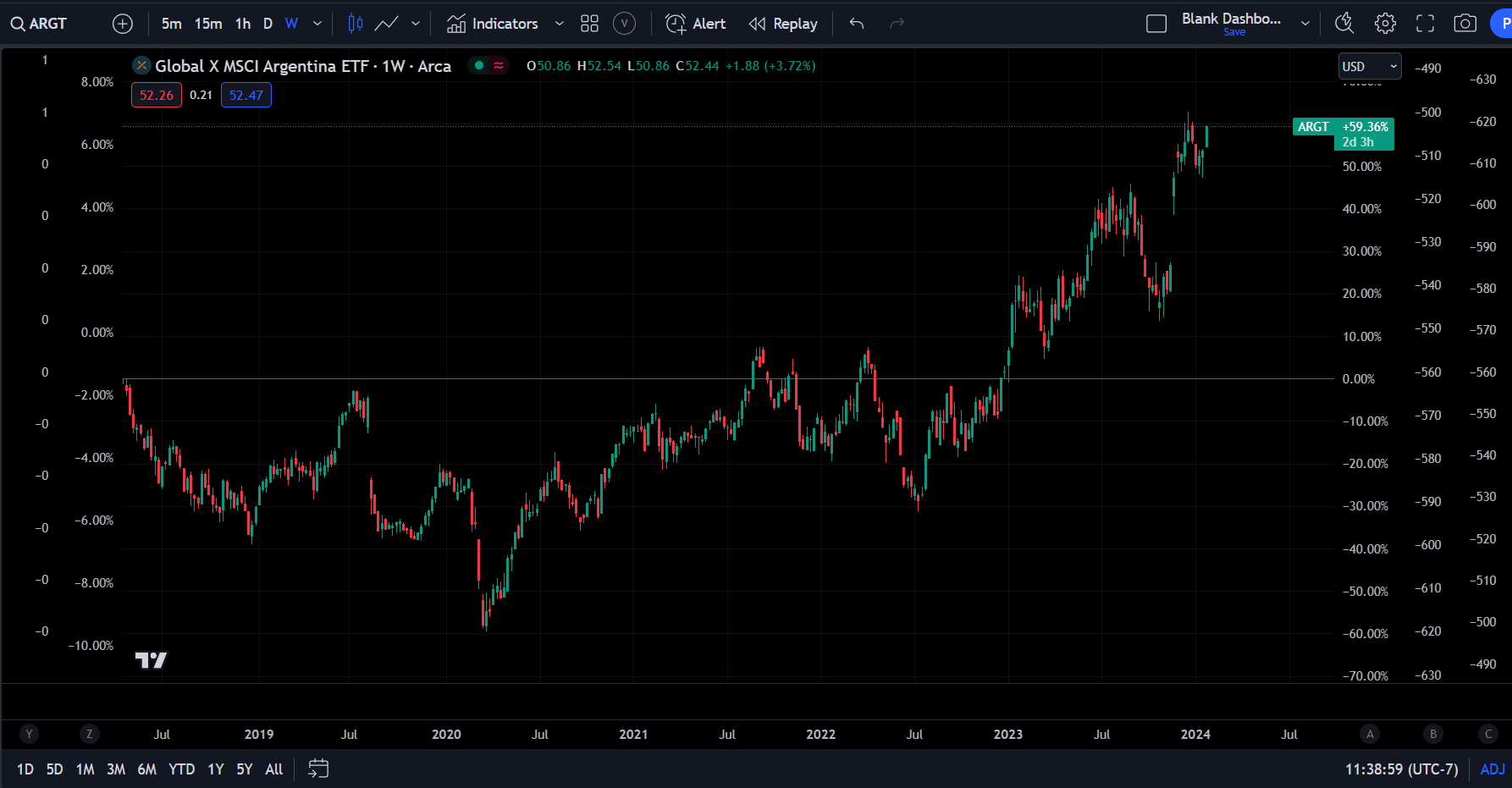Enter fullscreen mode
The width and height of the screenshot is (1512, 788).
tap(1426, 24)
